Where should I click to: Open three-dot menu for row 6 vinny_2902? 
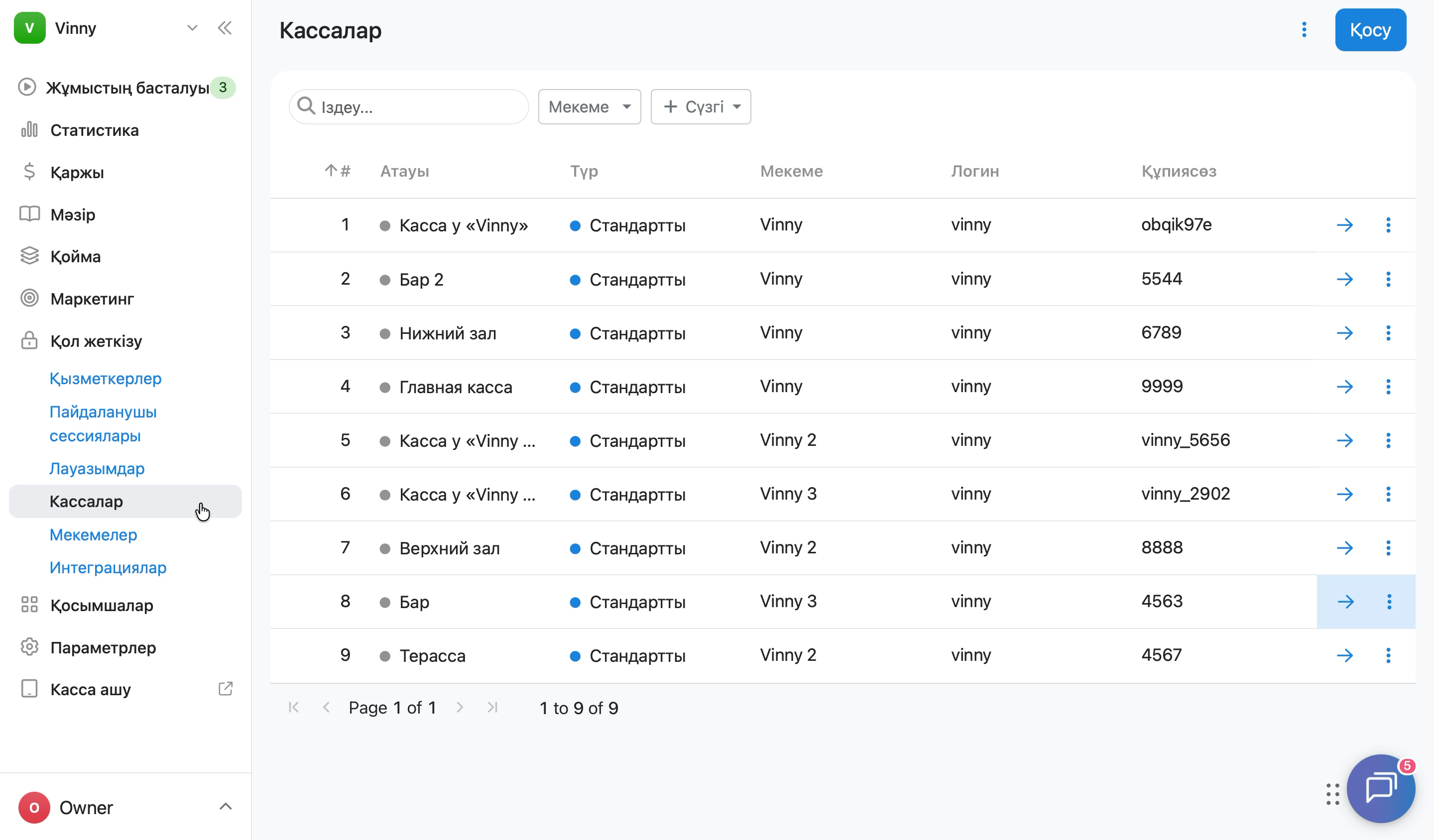[1389, 494]
